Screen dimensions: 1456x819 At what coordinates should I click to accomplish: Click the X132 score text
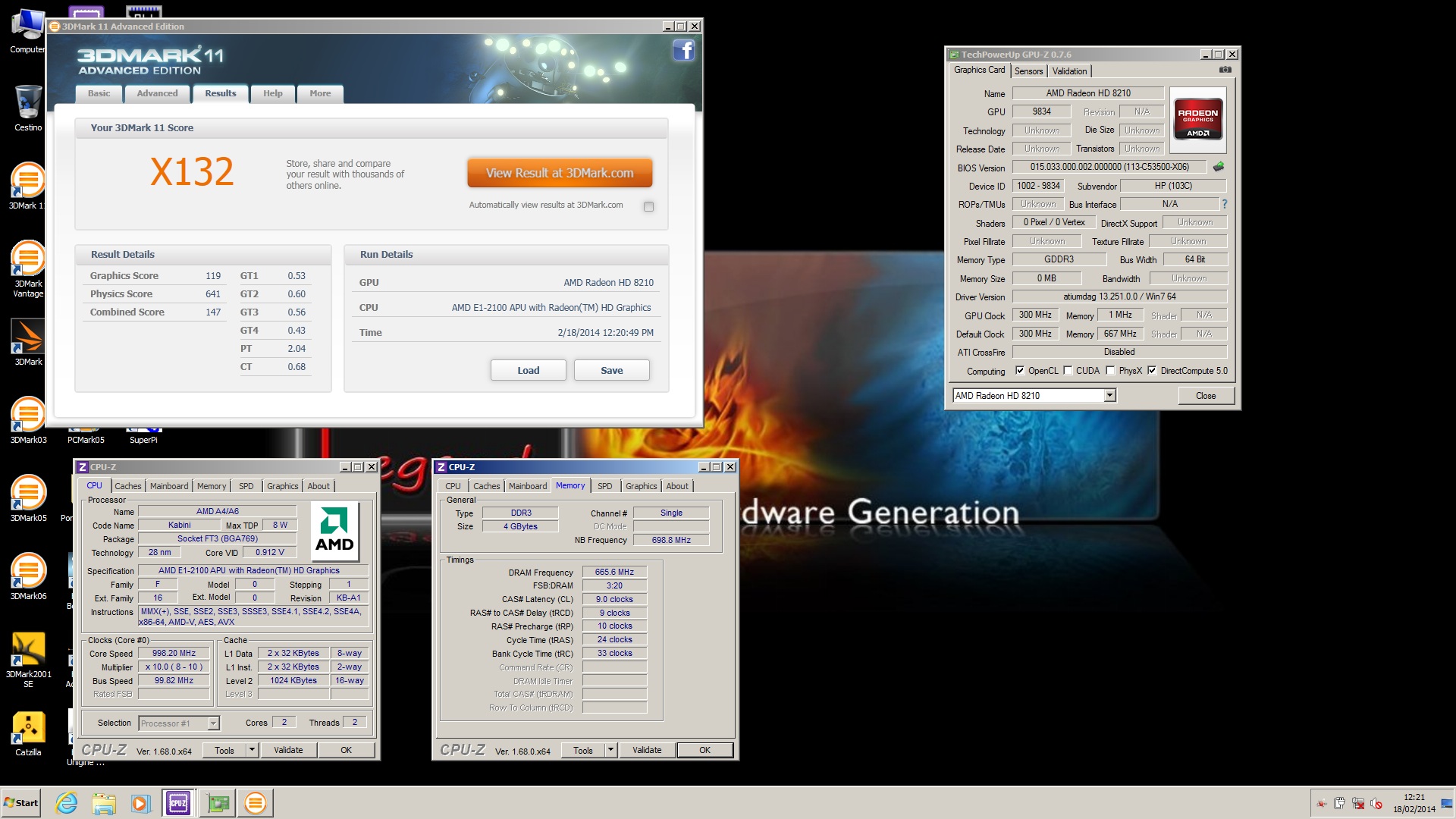pos(192,172)
